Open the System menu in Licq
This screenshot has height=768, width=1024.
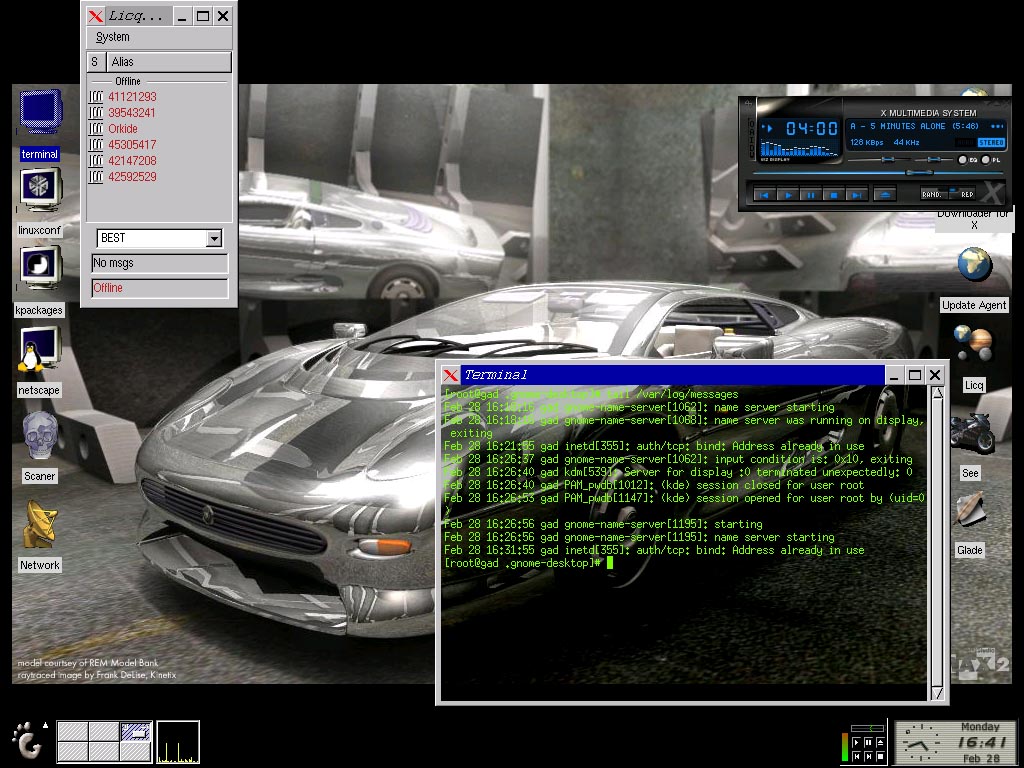112,37
